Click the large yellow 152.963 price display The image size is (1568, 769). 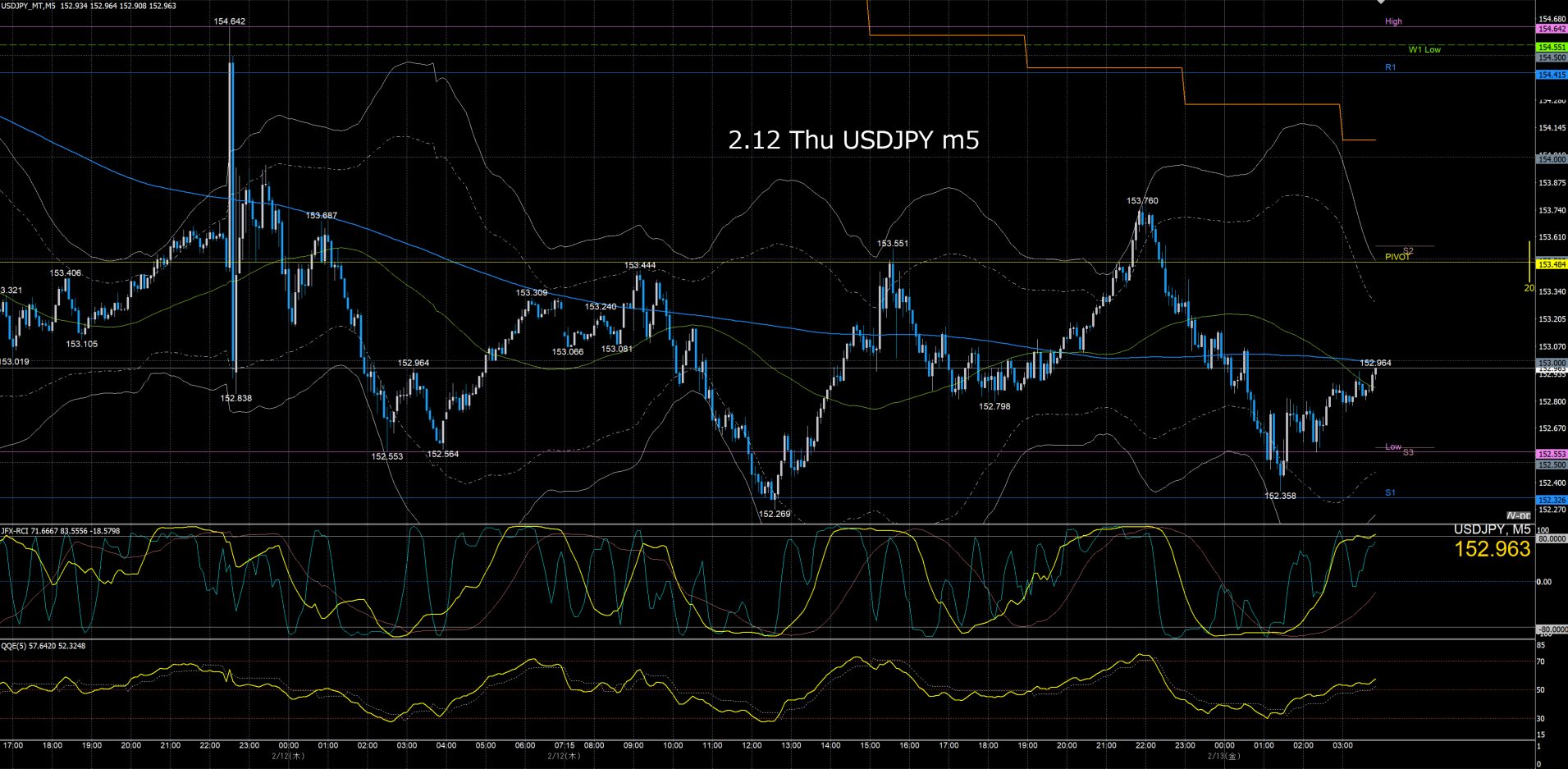[x=1492, y=549]
